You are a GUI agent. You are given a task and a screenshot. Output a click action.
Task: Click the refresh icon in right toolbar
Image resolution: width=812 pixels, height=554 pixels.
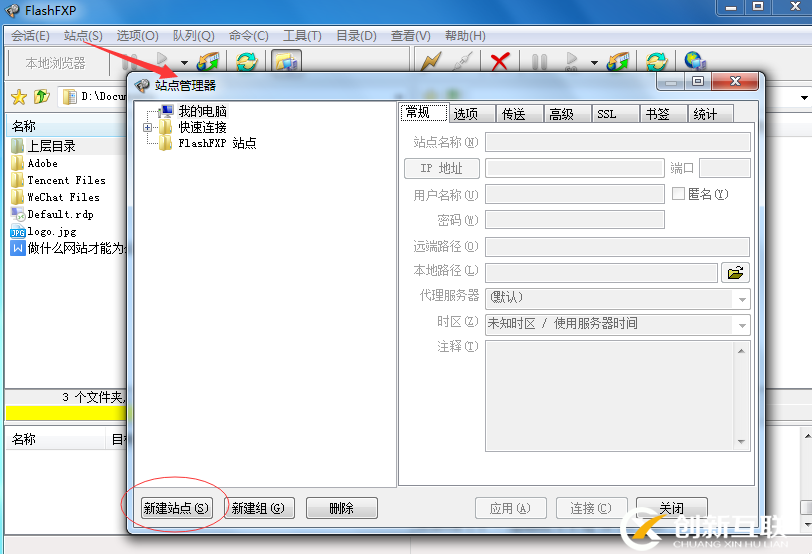click(x=656, y=62)
